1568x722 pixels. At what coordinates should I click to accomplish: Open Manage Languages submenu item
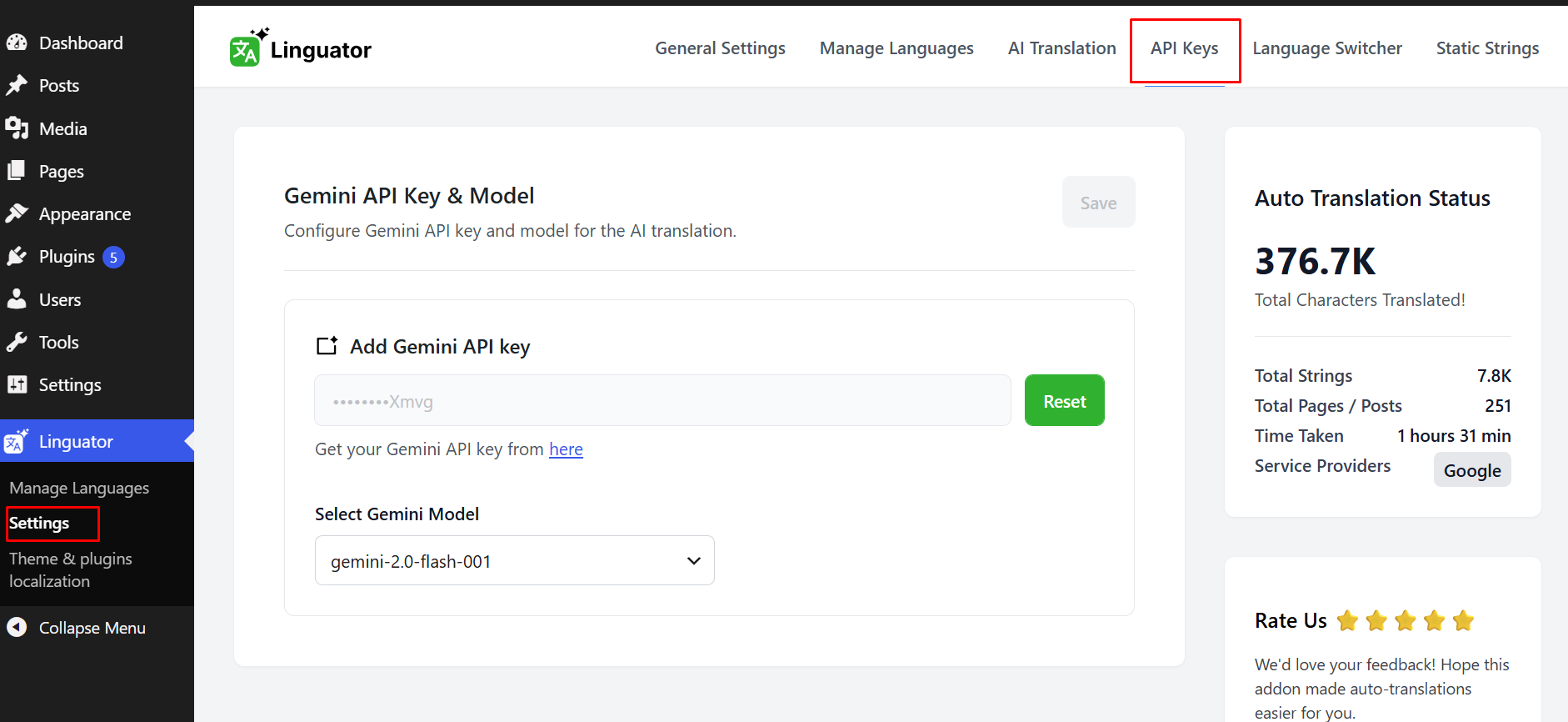pyautogui.click(x=79, y=488)
